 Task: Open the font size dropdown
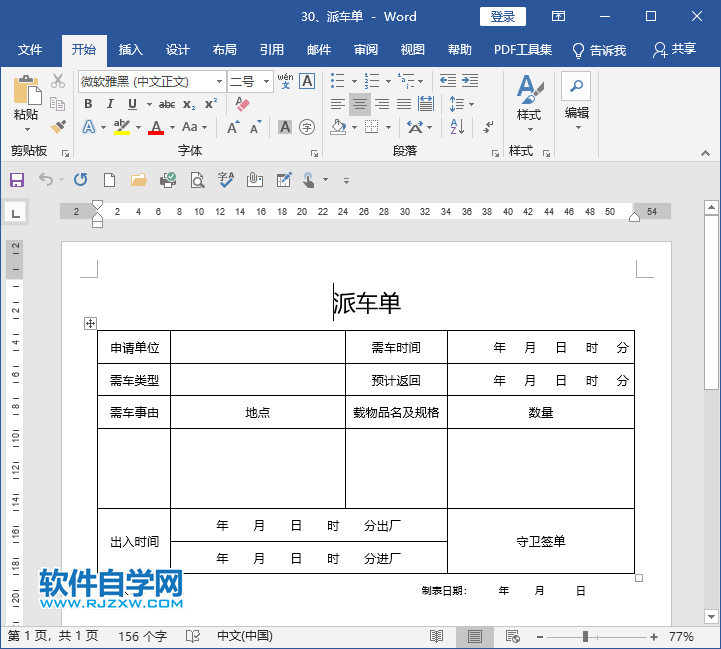tap(266, 82)
